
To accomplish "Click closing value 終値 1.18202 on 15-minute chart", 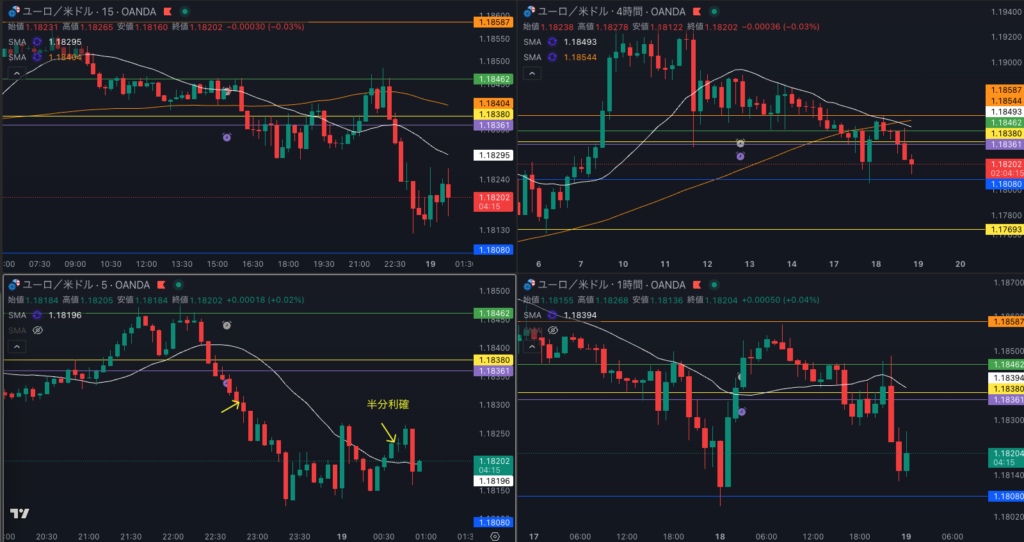I will point(196,27).
